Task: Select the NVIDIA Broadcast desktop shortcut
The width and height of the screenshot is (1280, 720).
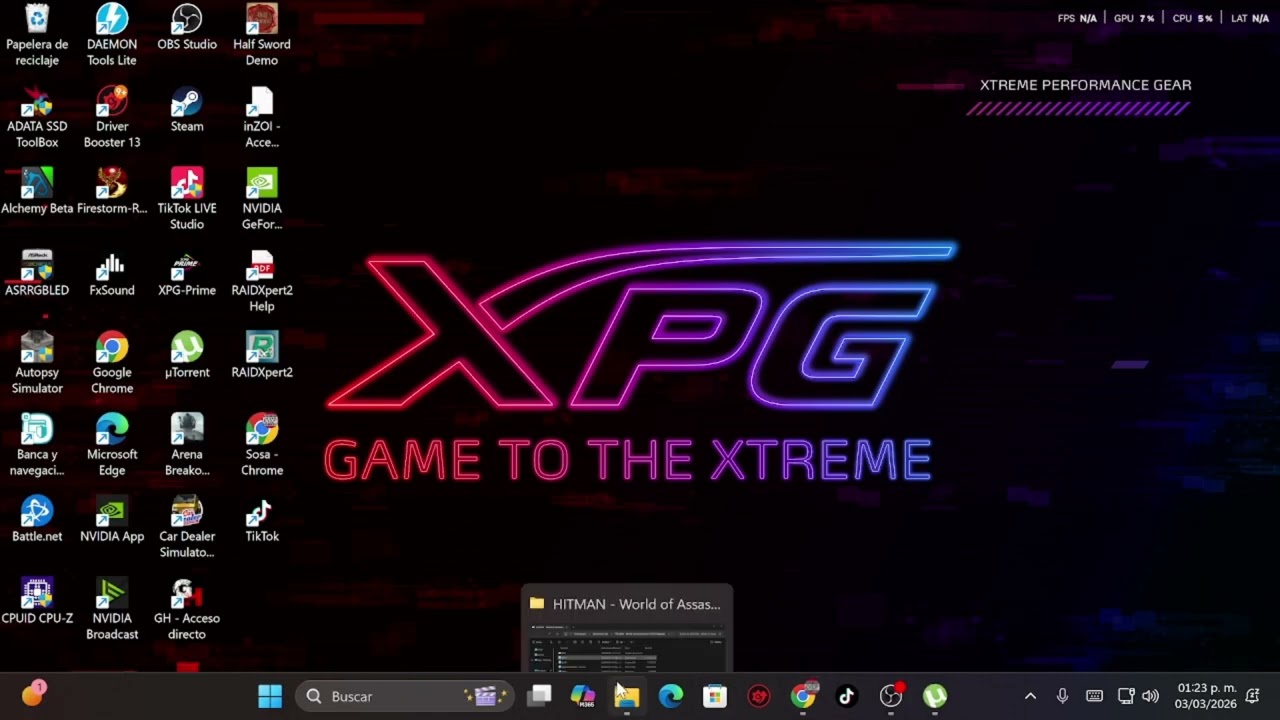Action: pos(112,609)
